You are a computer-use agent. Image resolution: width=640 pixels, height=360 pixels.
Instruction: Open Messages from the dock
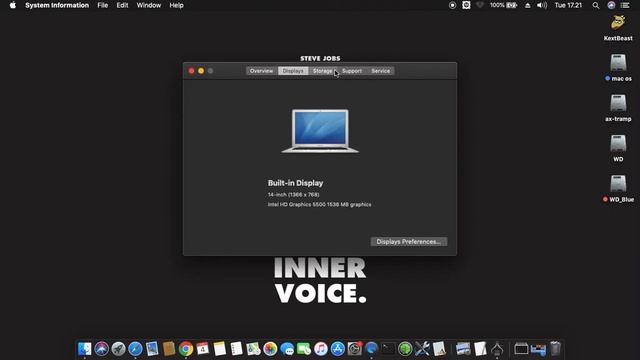click(287, 349)
